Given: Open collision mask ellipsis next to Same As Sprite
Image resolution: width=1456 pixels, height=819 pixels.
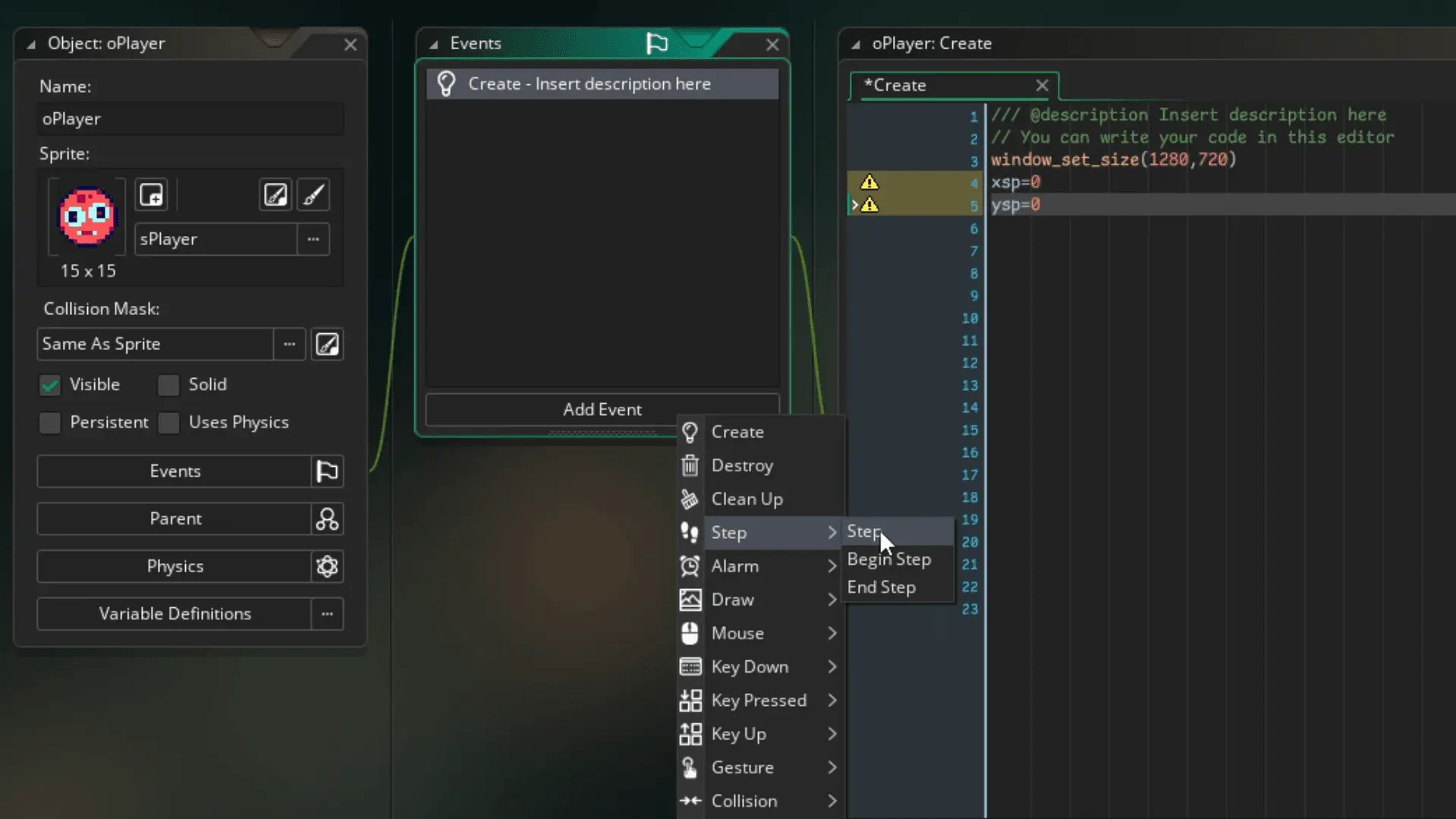Looking at the screenshot, I should click(289, 344).
